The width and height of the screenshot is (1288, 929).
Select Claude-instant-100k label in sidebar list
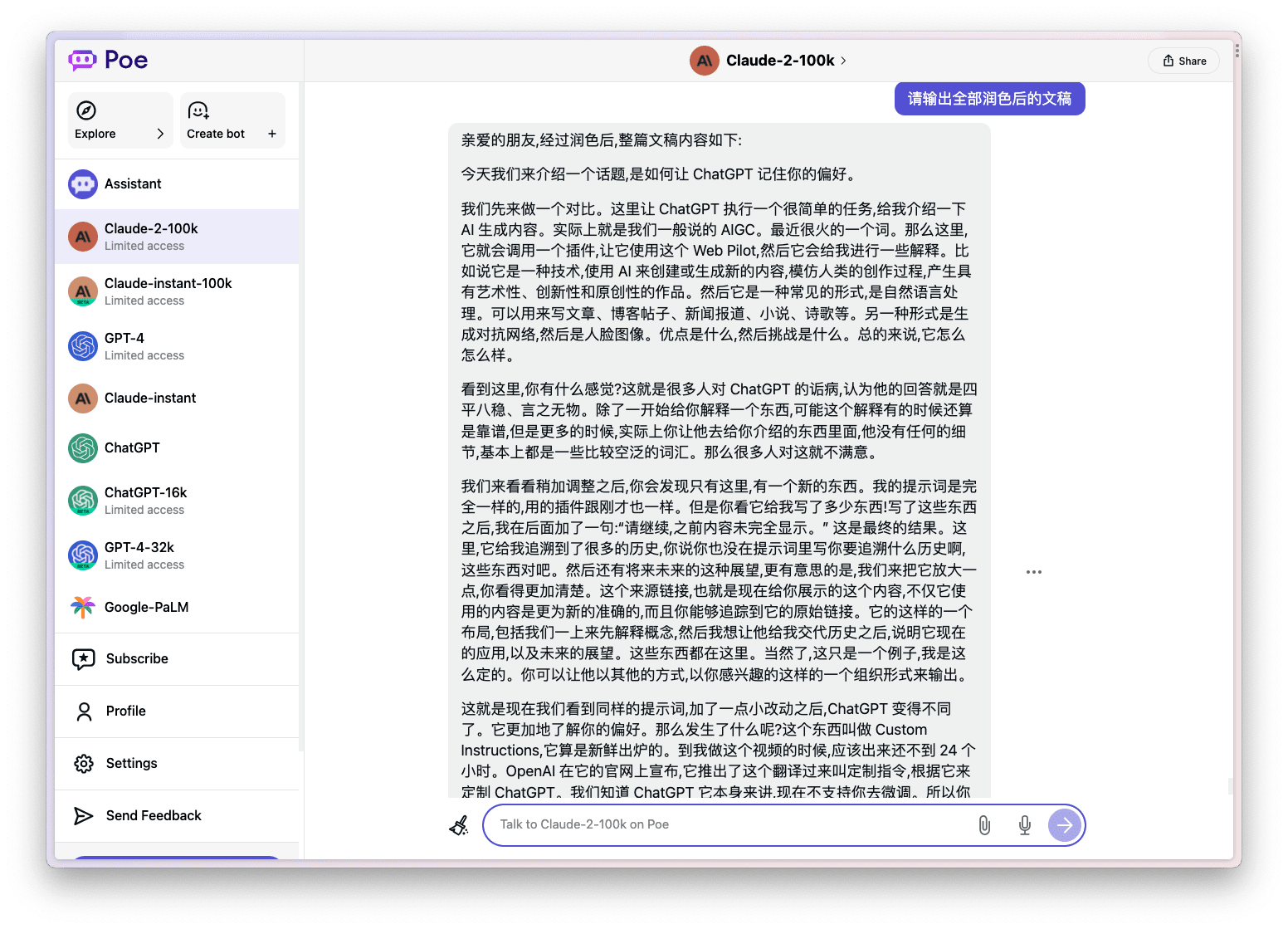pyautogui.click(x=168, y=284)
